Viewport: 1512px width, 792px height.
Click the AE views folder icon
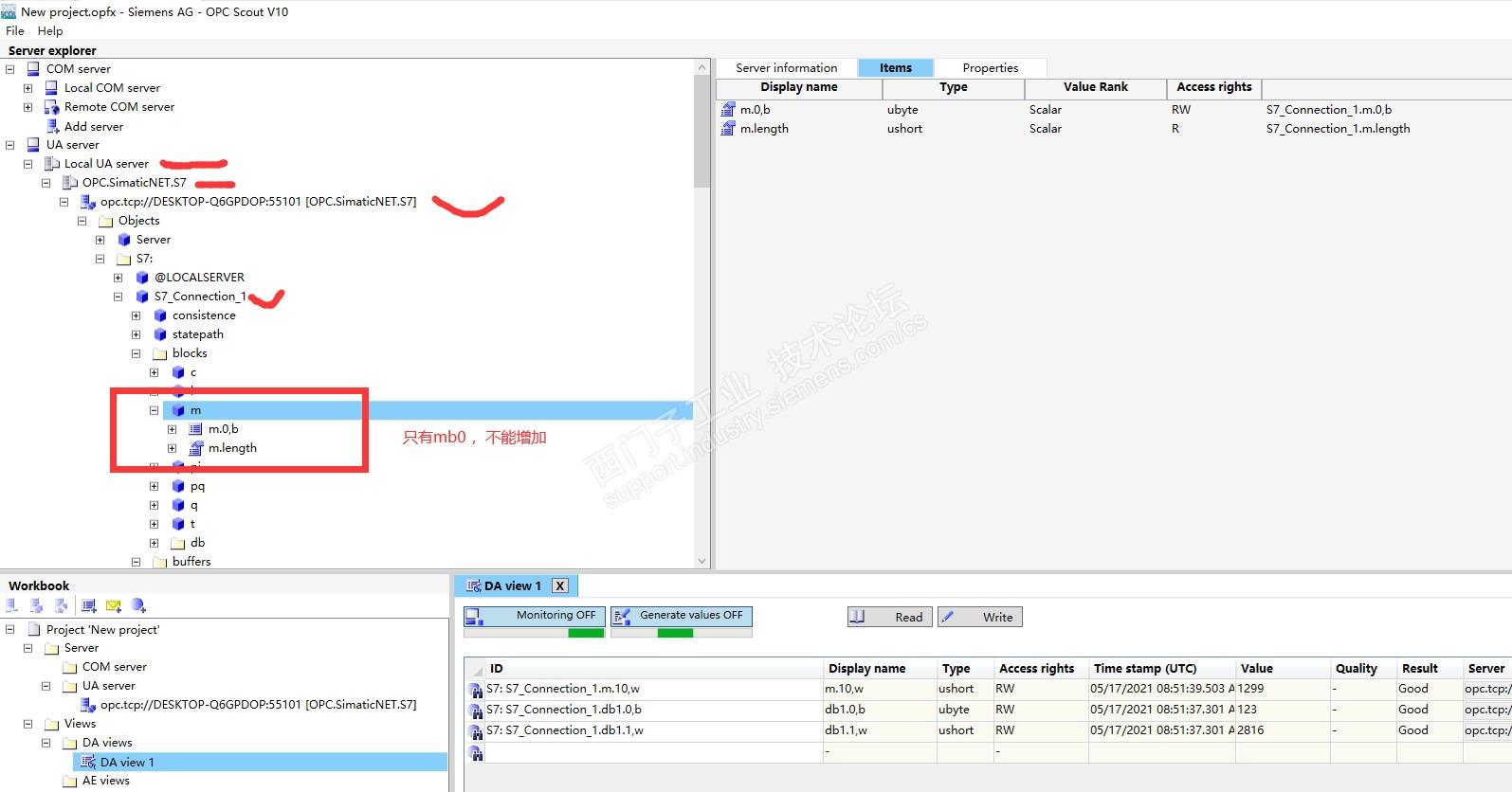coord(70,781)
